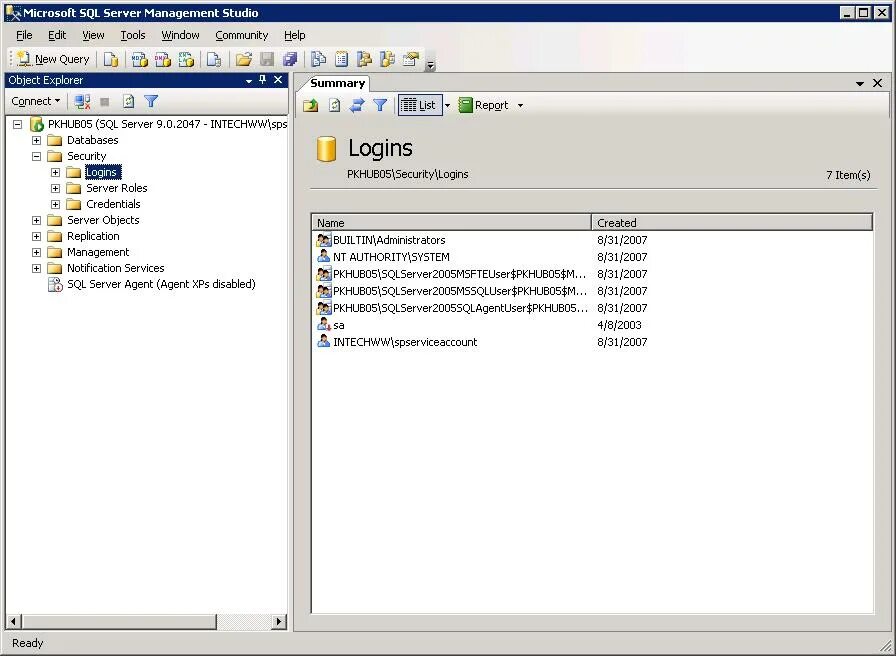Viewport: 896px width, 656px height.
Task: Click the Report button
Action: [483, 105]
